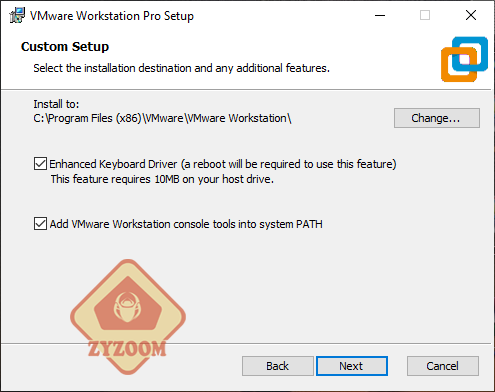Click the Custom Setup heading
The image size is (495, 392).
coord(65,46)
